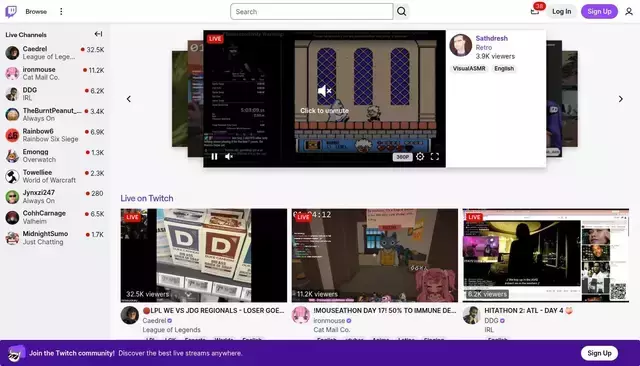Open the HITATHON 2: ATL - DAY 4 title
Screen dimensions: 640x366
529,311
